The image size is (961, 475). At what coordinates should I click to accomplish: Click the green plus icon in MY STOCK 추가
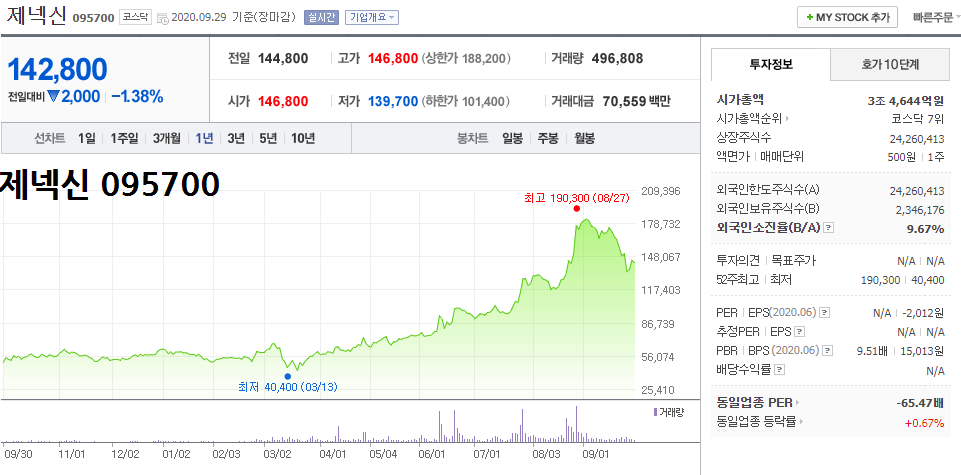tap(810, 17)
